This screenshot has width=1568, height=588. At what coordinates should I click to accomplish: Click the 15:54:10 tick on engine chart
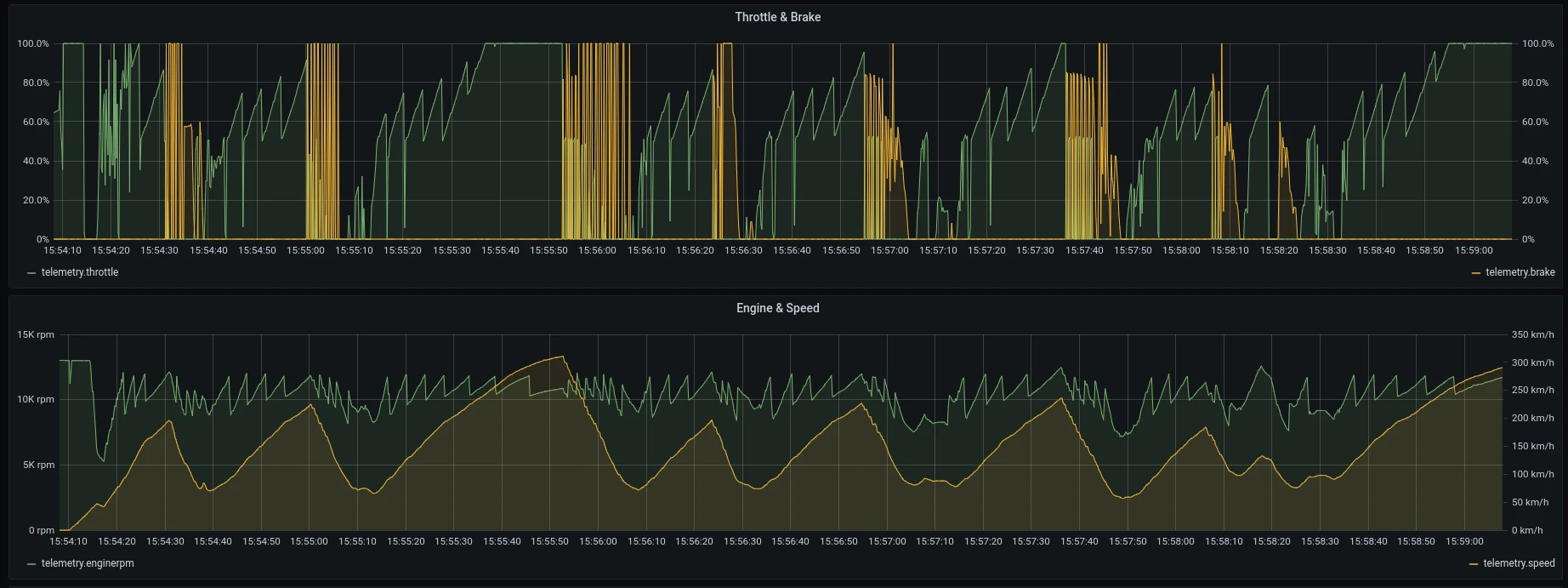pos(68,541)
